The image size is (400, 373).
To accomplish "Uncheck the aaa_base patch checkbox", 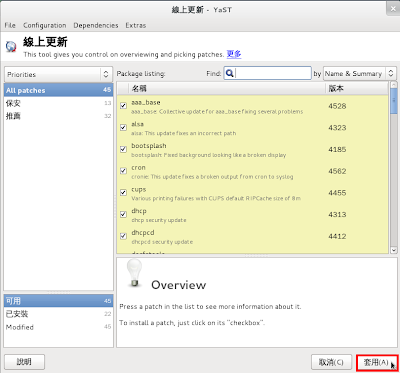I will click(123, 106).
